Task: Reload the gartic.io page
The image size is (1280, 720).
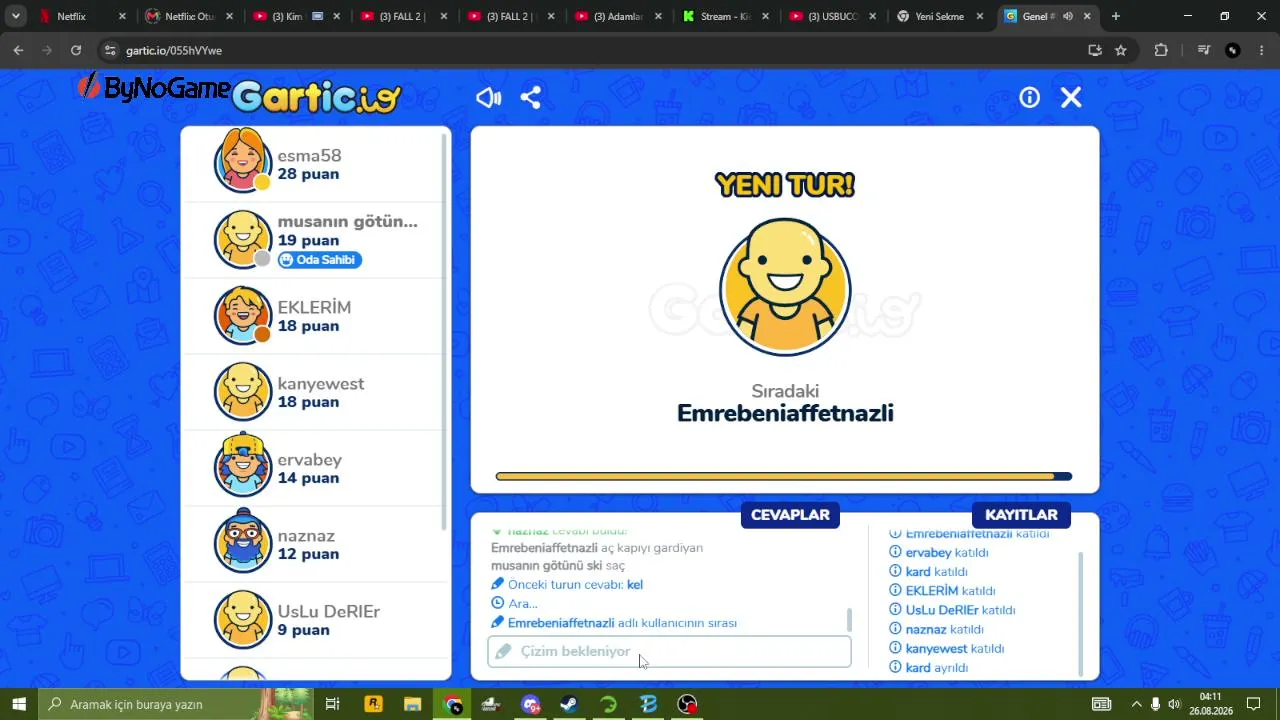Action: click(75, 50)
